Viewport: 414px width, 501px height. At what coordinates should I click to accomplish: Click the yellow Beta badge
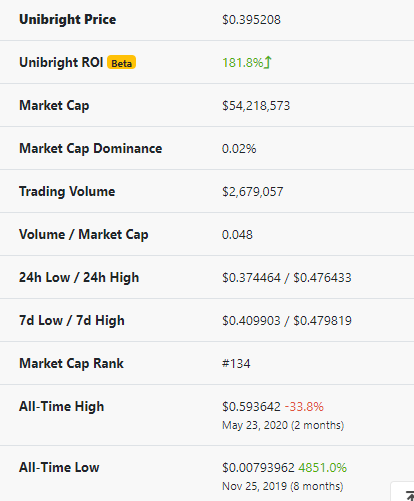121,62
